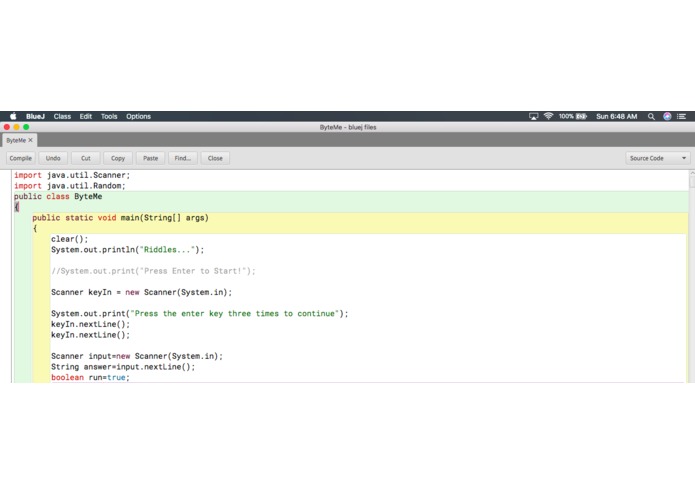This screenshot has height=494, width=695.
Task: Click the commented 'Press Enter to Start!' line
Action: [153, 271]
